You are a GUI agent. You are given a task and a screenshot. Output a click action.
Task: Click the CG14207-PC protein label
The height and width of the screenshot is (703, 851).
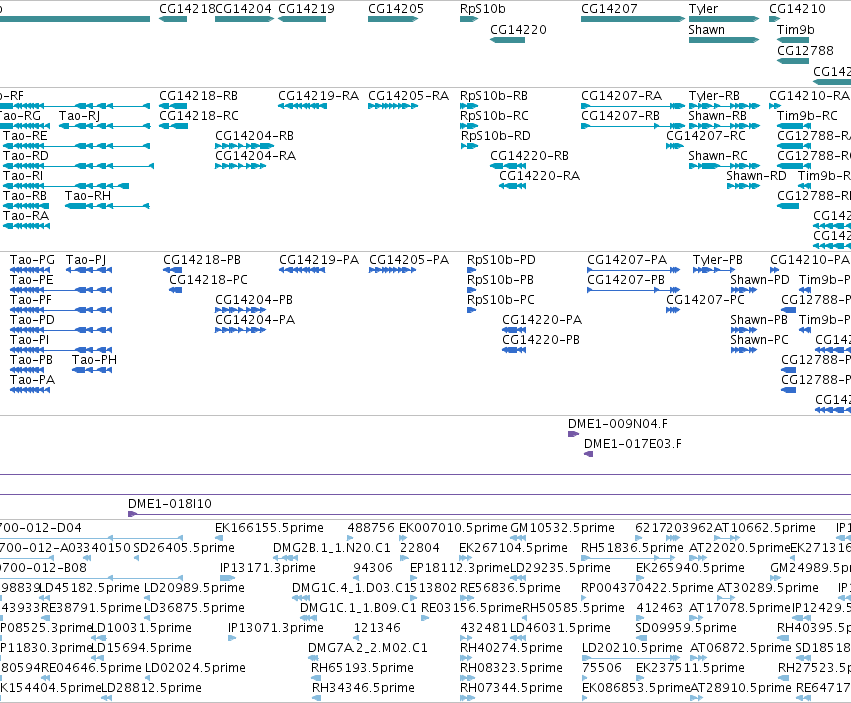coord(705,300)
